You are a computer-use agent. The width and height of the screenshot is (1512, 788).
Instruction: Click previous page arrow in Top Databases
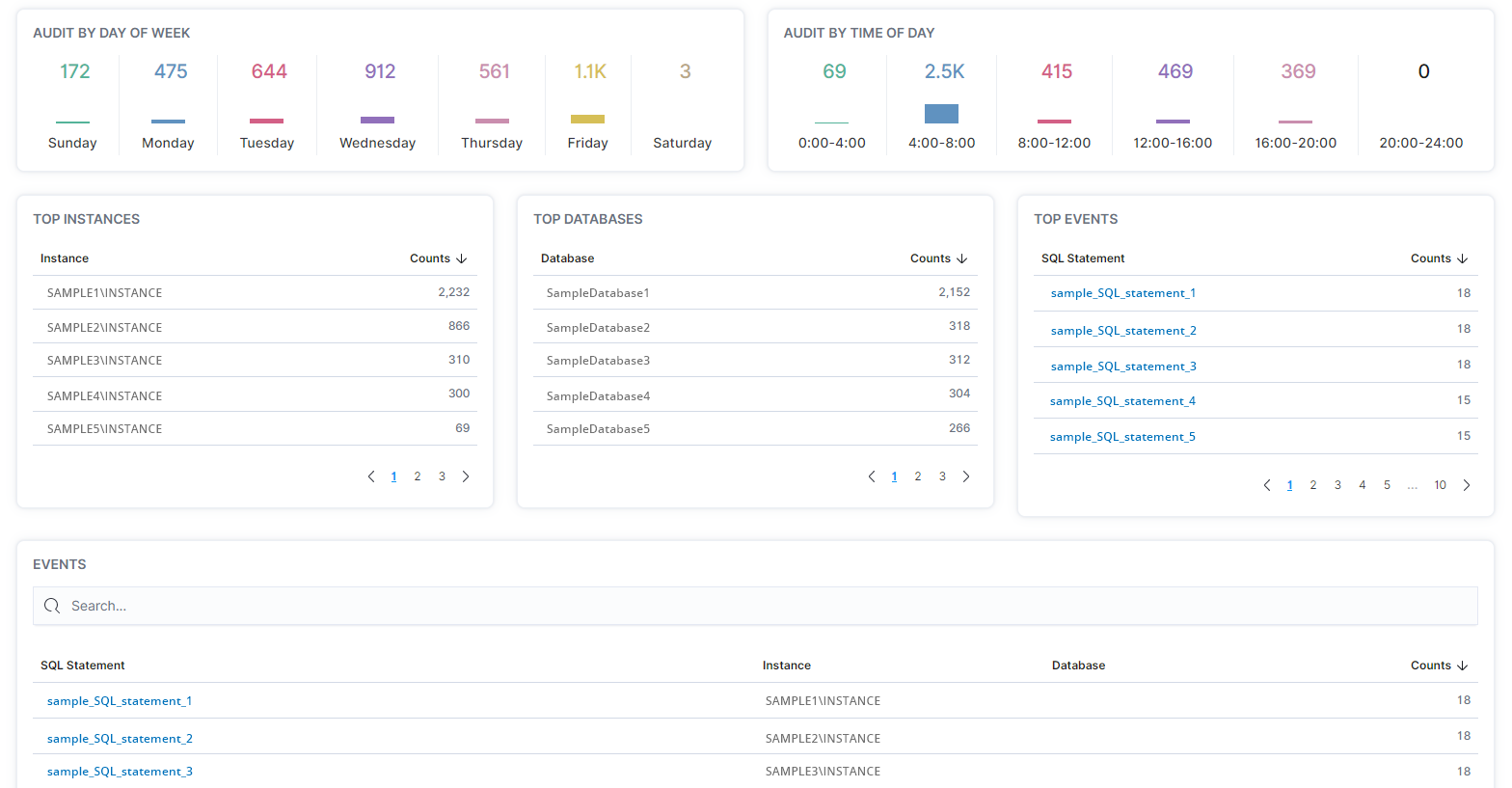[x=872, y=476]
